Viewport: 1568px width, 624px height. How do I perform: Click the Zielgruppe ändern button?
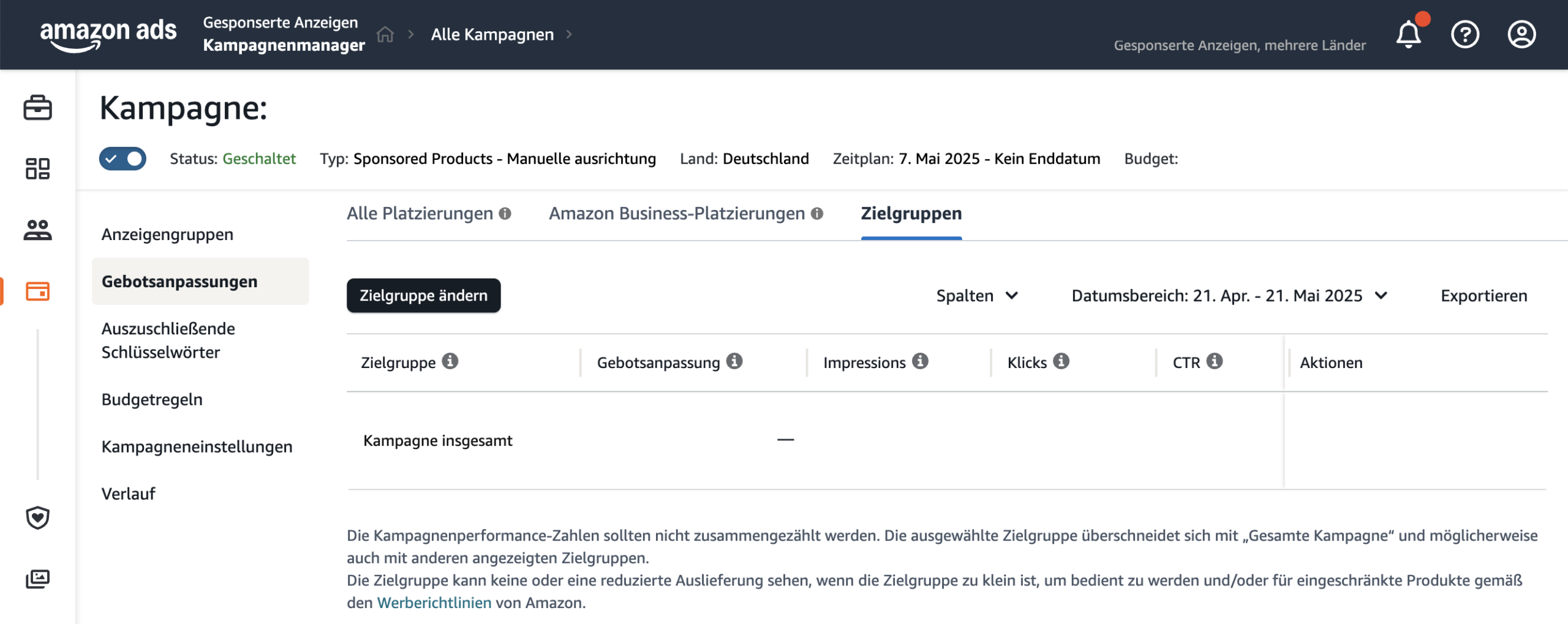pos(424,296)
